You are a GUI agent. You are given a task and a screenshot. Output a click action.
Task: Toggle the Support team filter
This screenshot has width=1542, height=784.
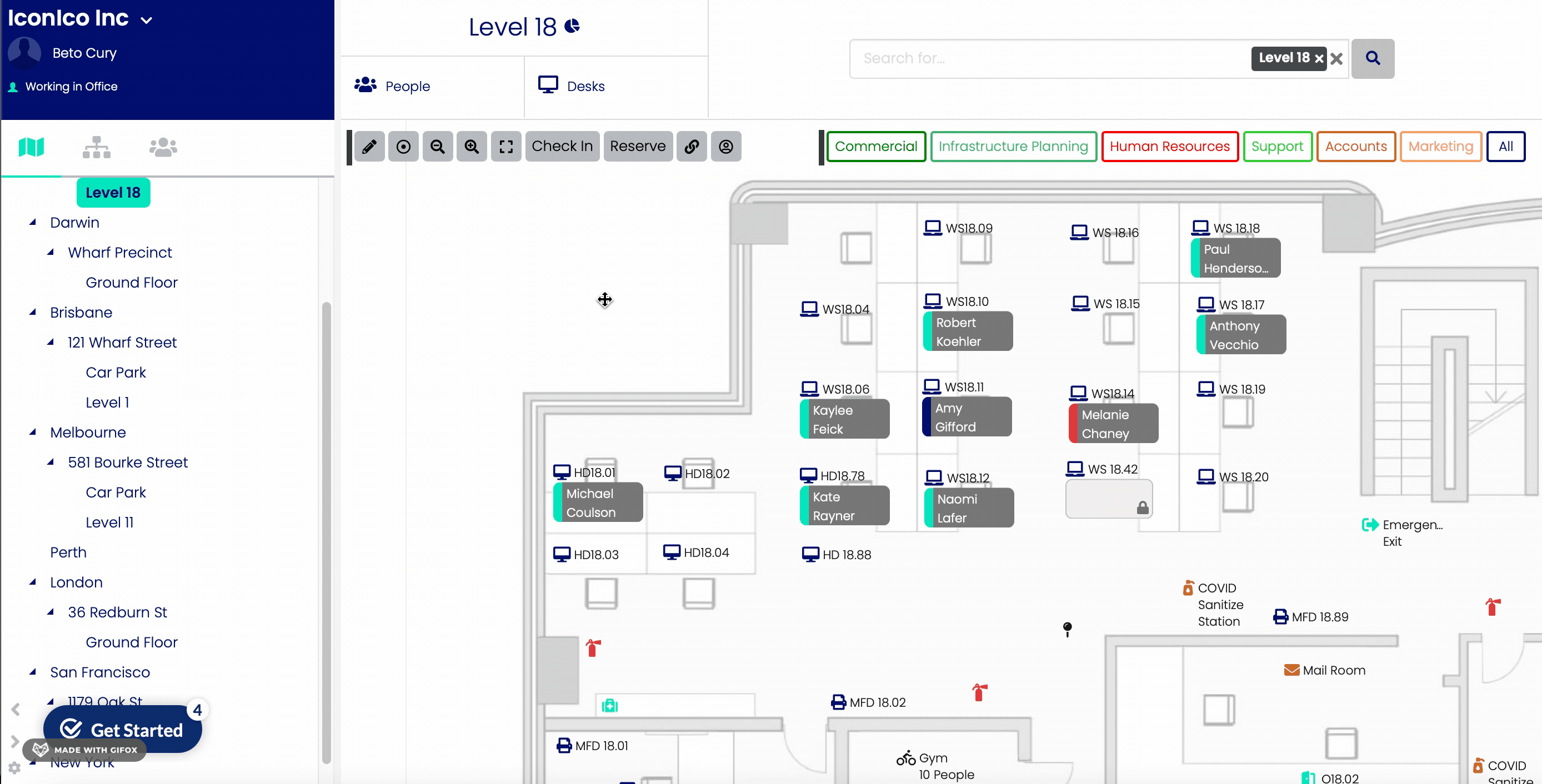click(1277, 147)
